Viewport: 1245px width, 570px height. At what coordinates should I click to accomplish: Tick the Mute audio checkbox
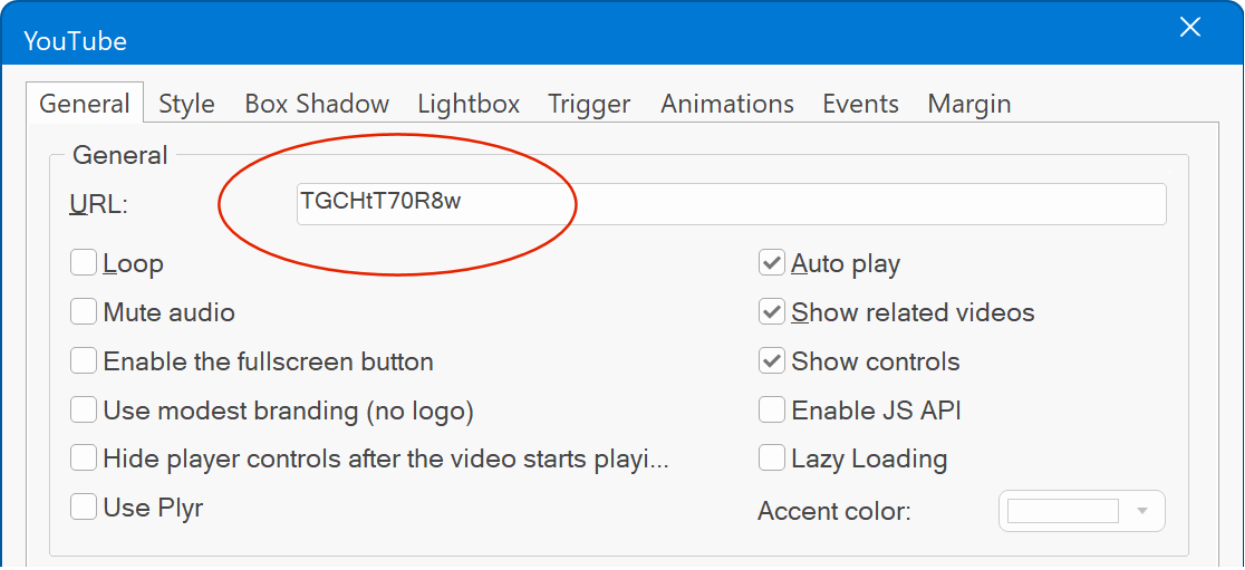point(84,312)
